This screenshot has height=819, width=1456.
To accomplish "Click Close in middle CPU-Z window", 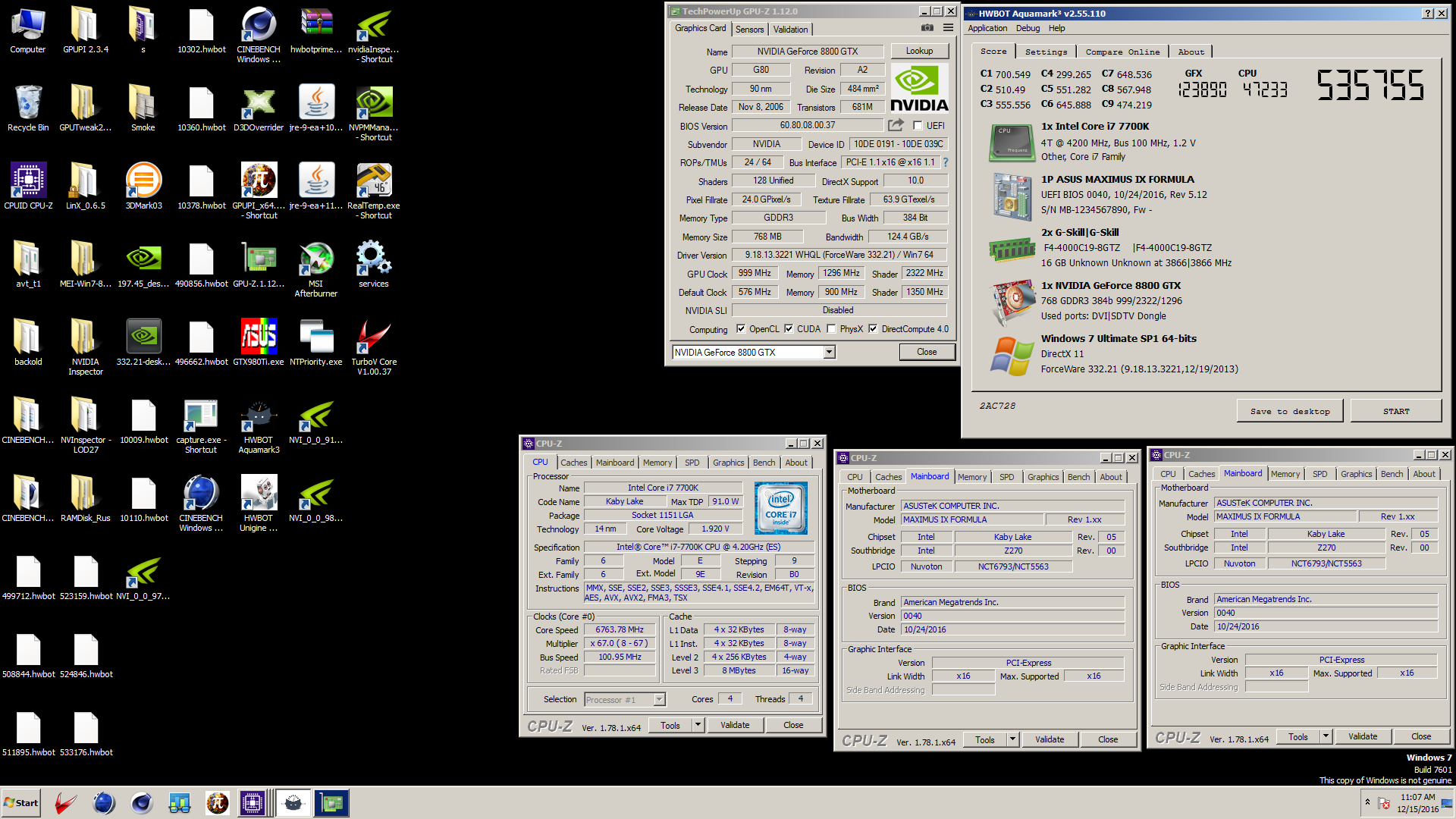I will click(1108, 739).
